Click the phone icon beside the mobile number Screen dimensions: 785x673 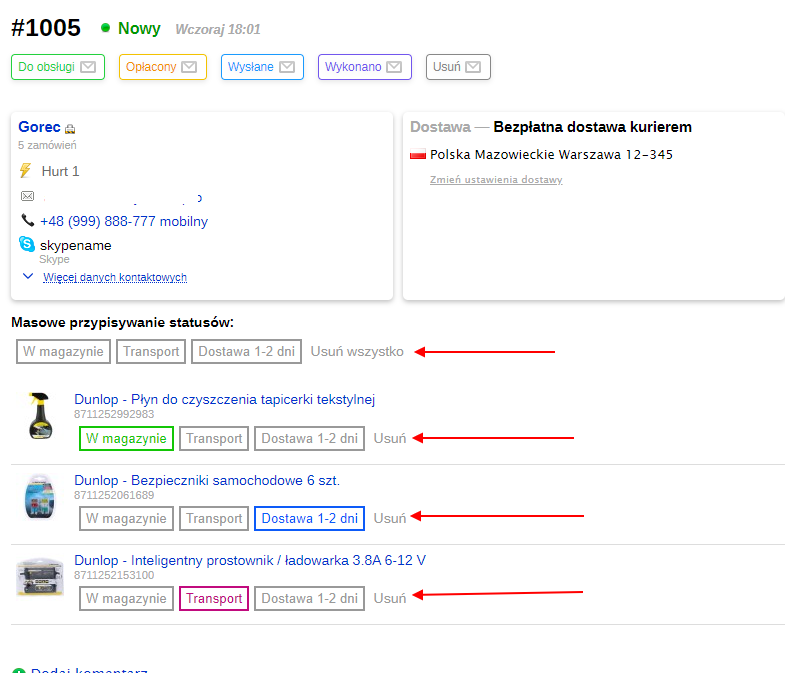pyautogui.click(x=27, y=220)
